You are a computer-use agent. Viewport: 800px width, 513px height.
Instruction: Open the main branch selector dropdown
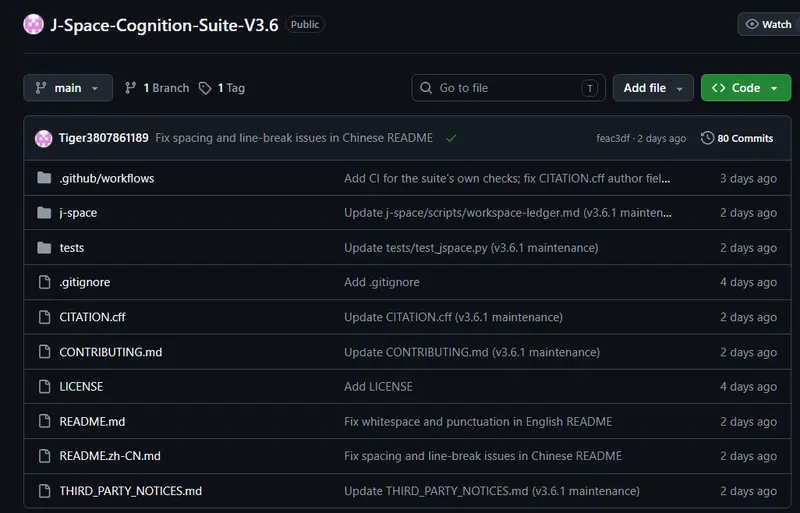point(68,88)
